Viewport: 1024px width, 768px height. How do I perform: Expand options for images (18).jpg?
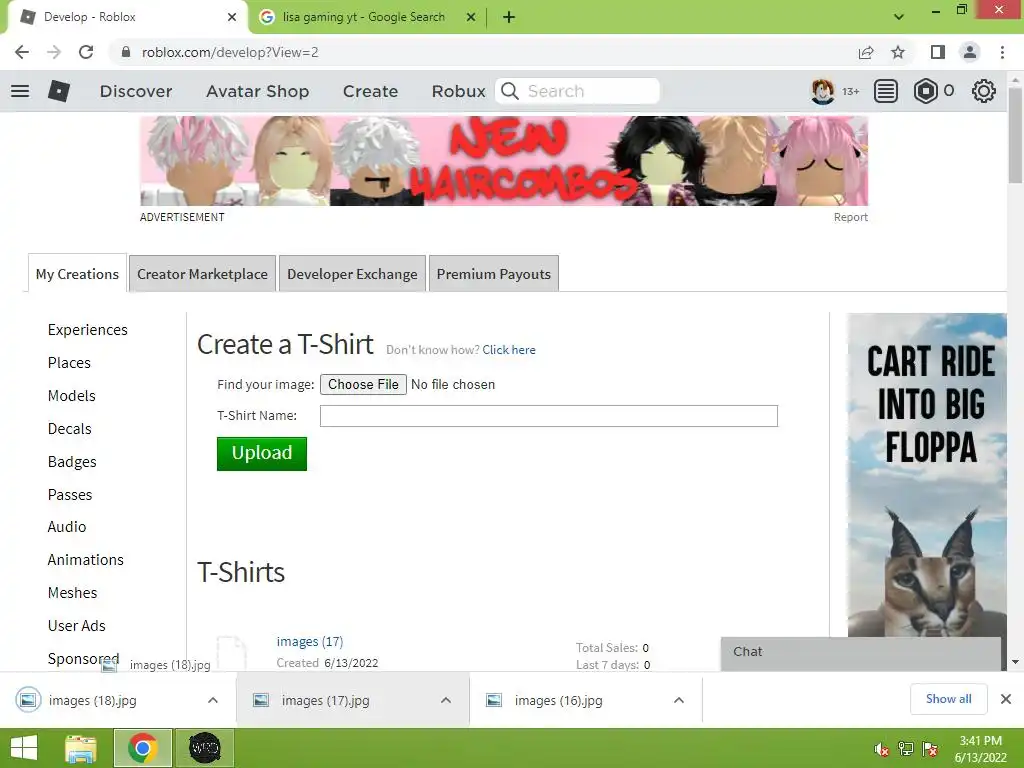pyautogui.click(x=213, y=700)
